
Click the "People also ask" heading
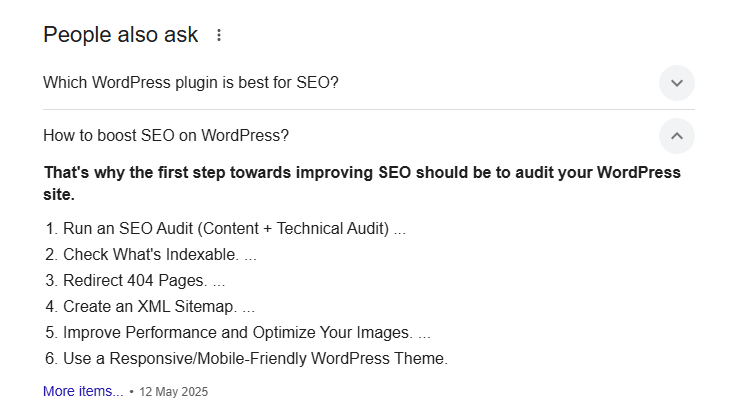(121, 35)
